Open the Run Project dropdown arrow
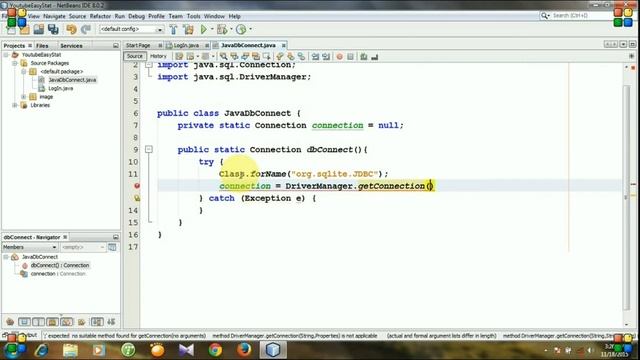Screen dimensions: 640x360 (212, 29)
